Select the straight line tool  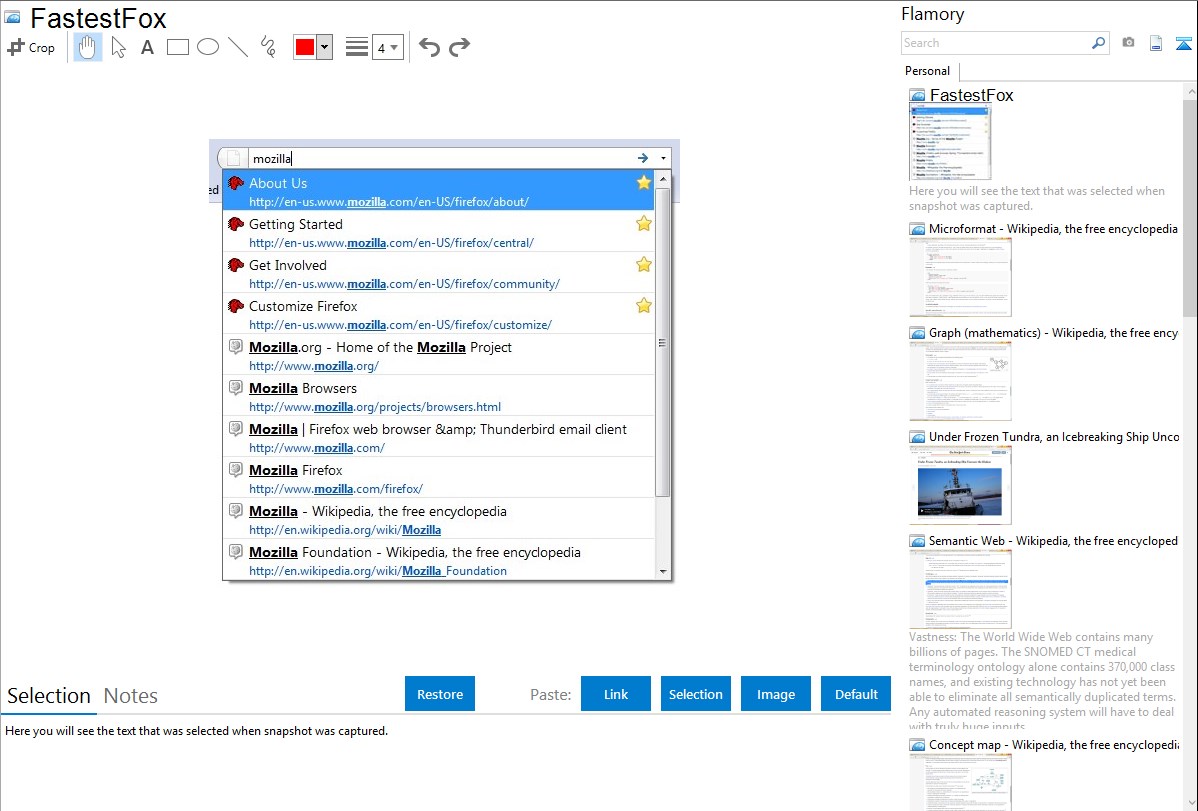point(238,47)
